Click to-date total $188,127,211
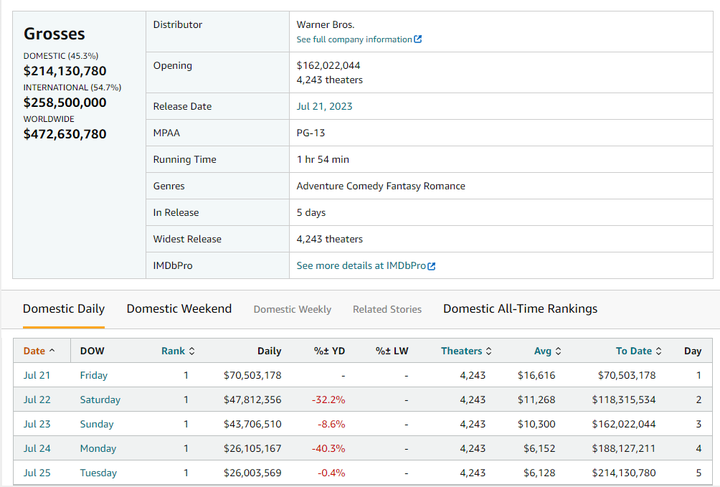 click(624, 448)
